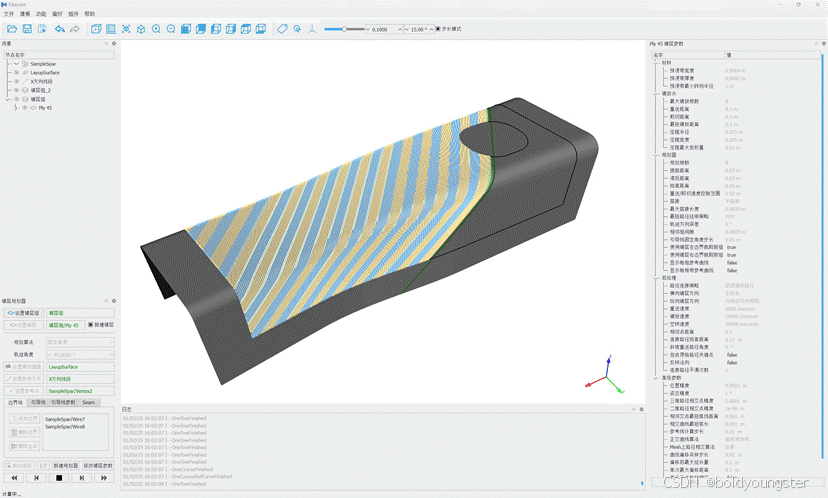This screenshot has width=828, height=498.
Task: Click the 新建规划器 button
Action: pos(67,465)
